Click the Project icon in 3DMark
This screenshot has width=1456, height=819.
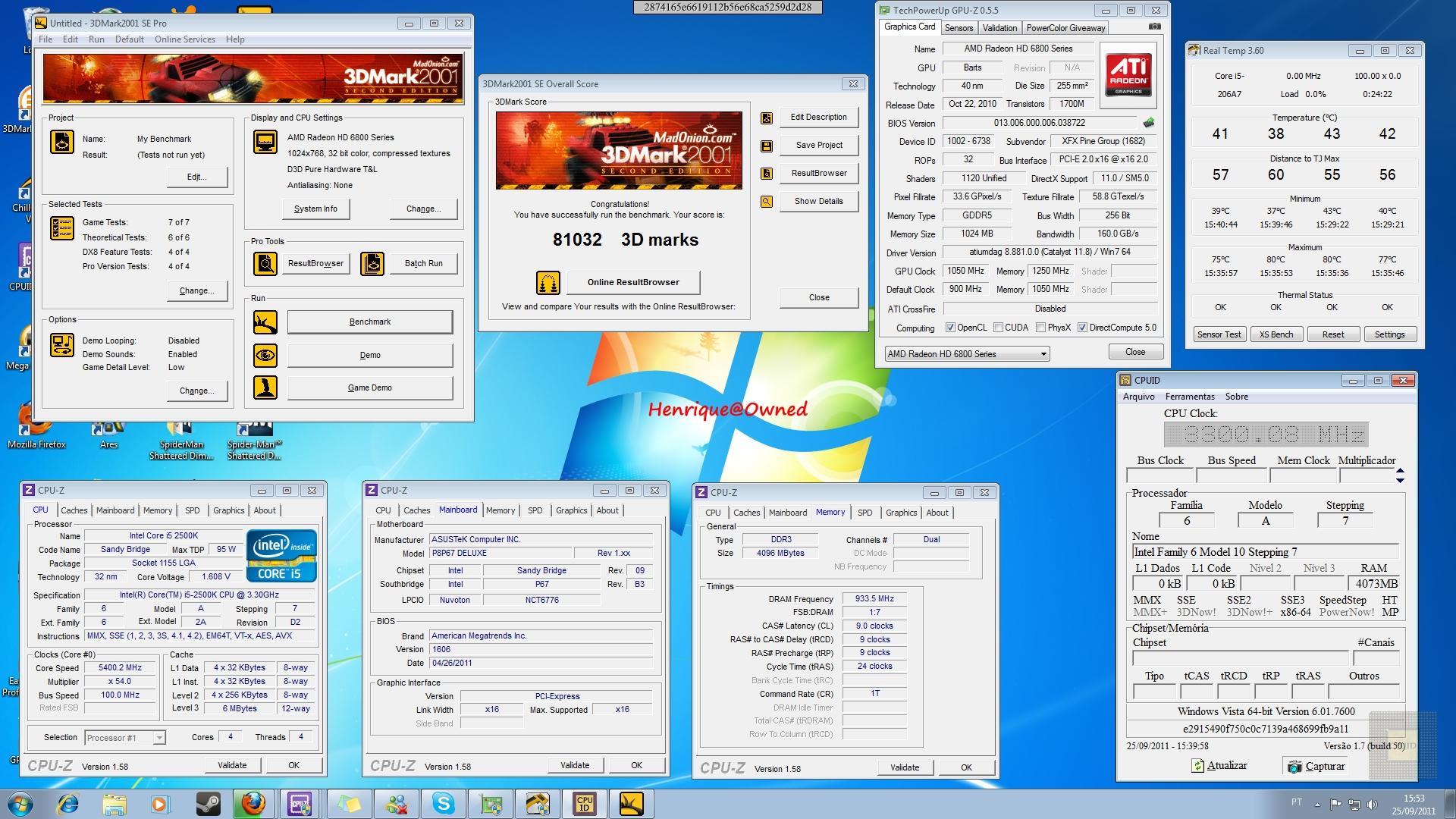tap(62, 142)
